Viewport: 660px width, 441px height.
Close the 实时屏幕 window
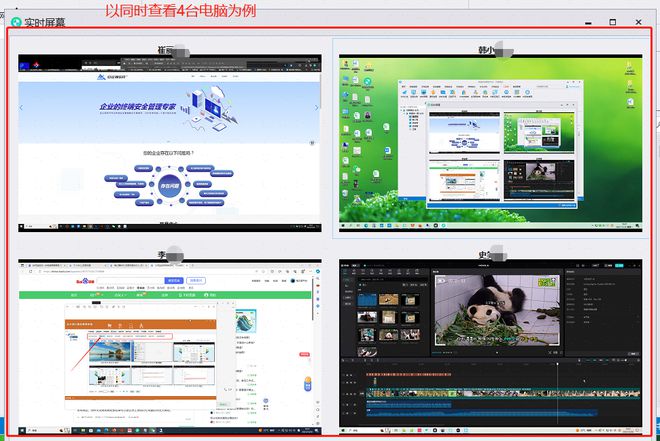pos(638,22)
